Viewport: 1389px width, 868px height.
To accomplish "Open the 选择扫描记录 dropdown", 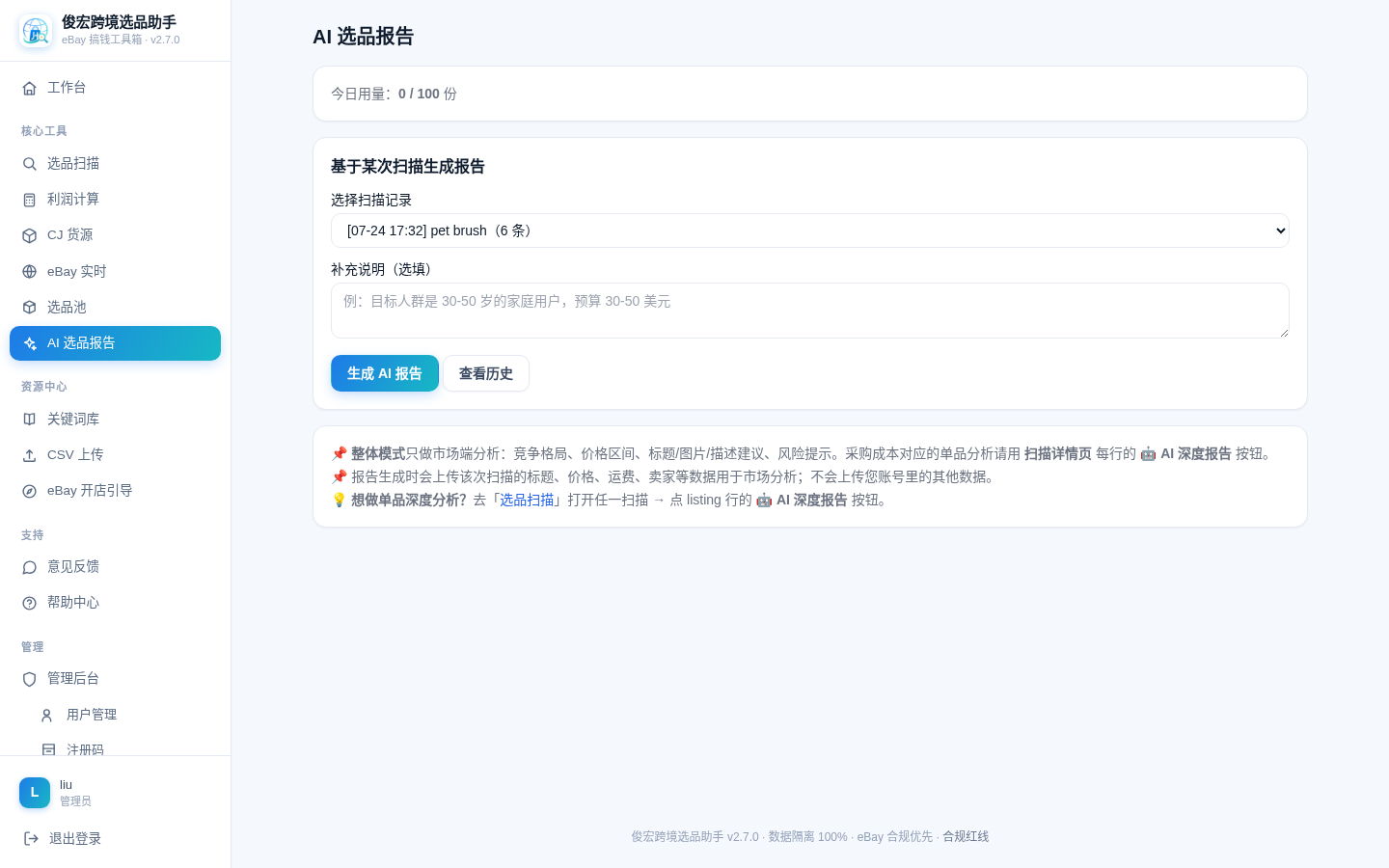I will click(810, 231).
